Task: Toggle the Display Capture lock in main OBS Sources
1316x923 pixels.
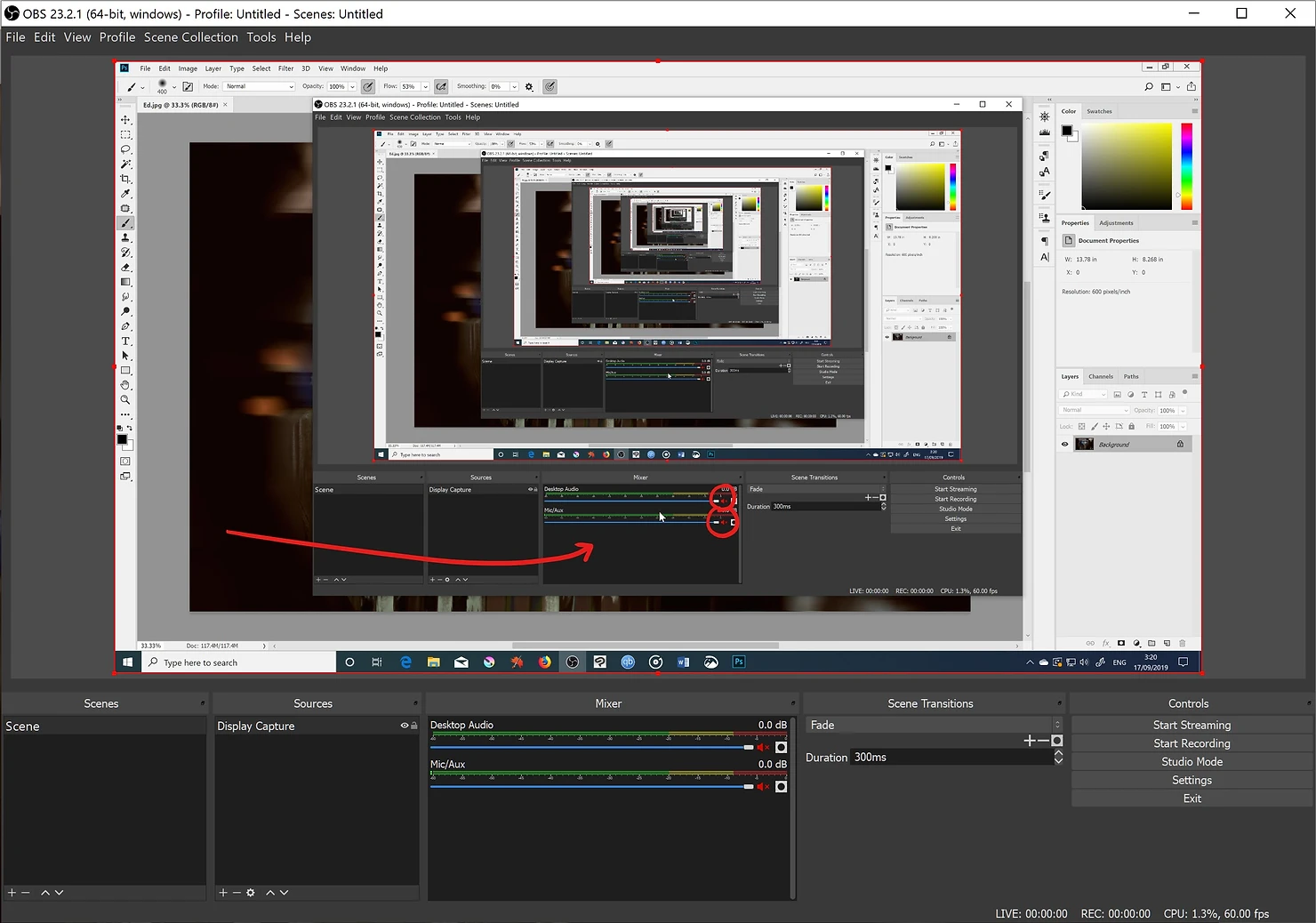Action: [x=414, y=726]
